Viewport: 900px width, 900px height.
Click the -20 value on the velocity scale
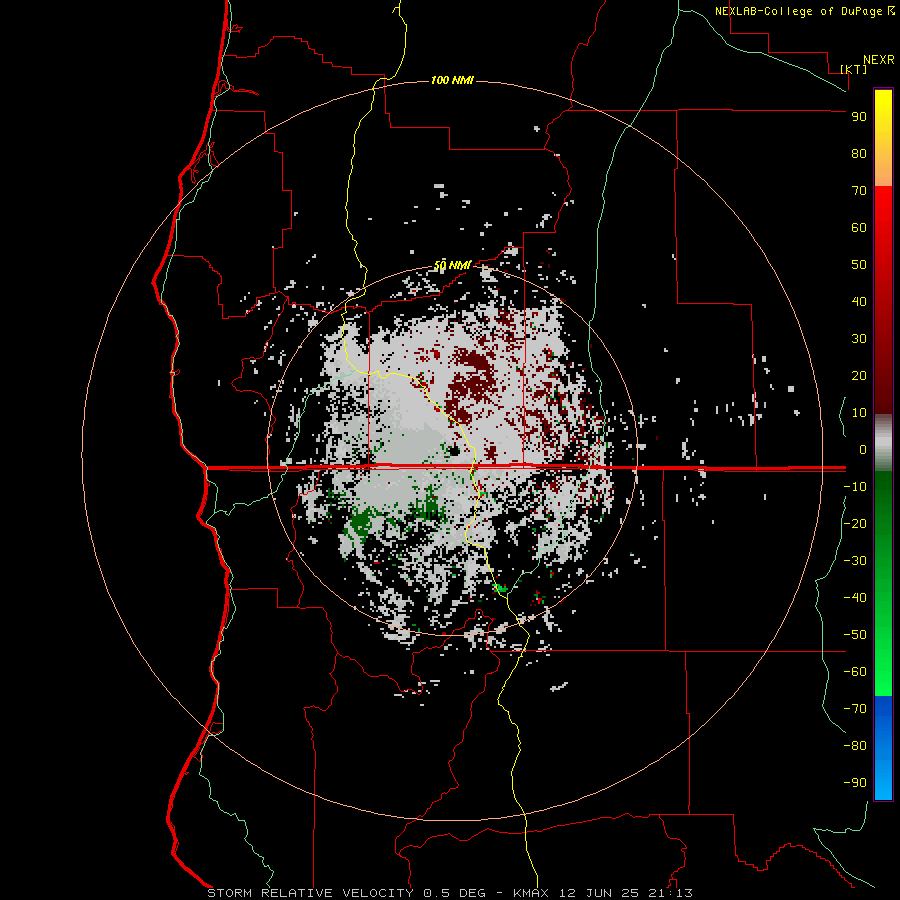click(x=855, y=524)
